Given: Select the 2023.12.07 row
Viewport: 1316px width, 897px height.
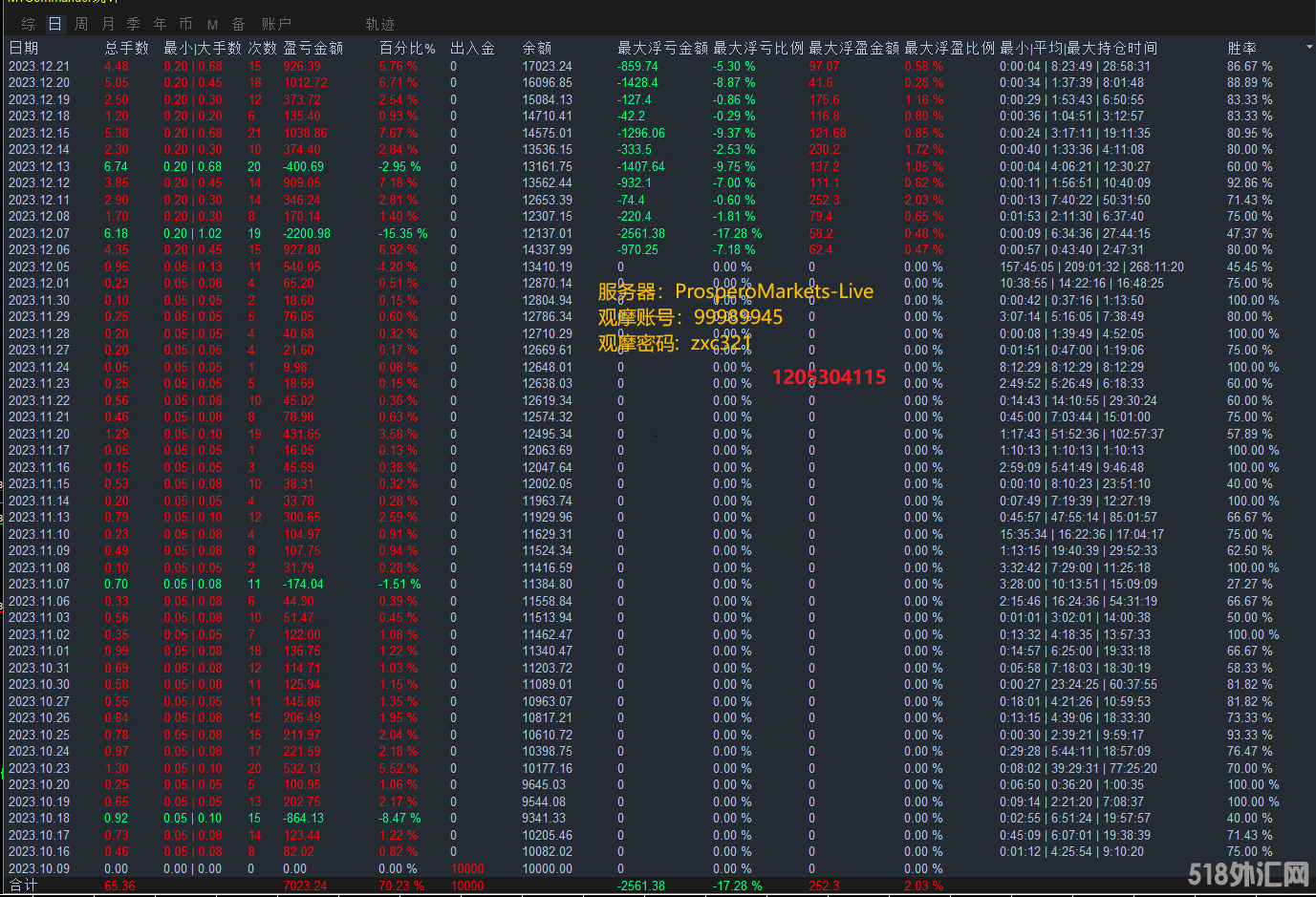Looking at the screenshot, I should click(x=39, y=233).
